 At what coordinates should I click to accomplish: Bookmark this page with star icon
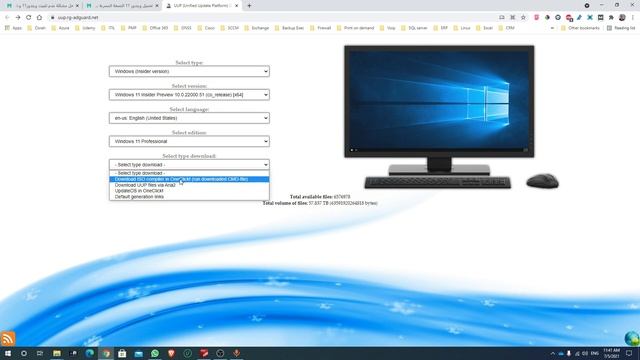click(523, 18)
